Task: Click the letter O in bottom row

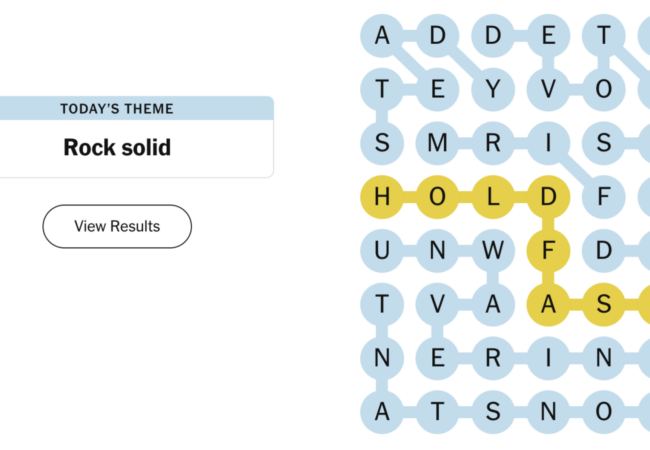Action: pyautogui.click(x=603, y=412)
